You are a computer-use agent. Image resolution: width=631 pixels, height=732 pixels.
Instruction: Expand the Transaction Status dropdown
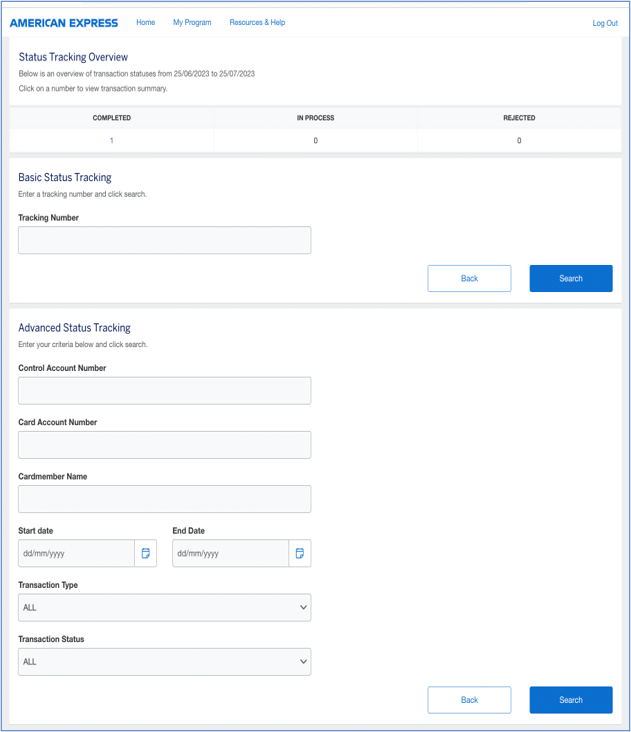[164, 661]
